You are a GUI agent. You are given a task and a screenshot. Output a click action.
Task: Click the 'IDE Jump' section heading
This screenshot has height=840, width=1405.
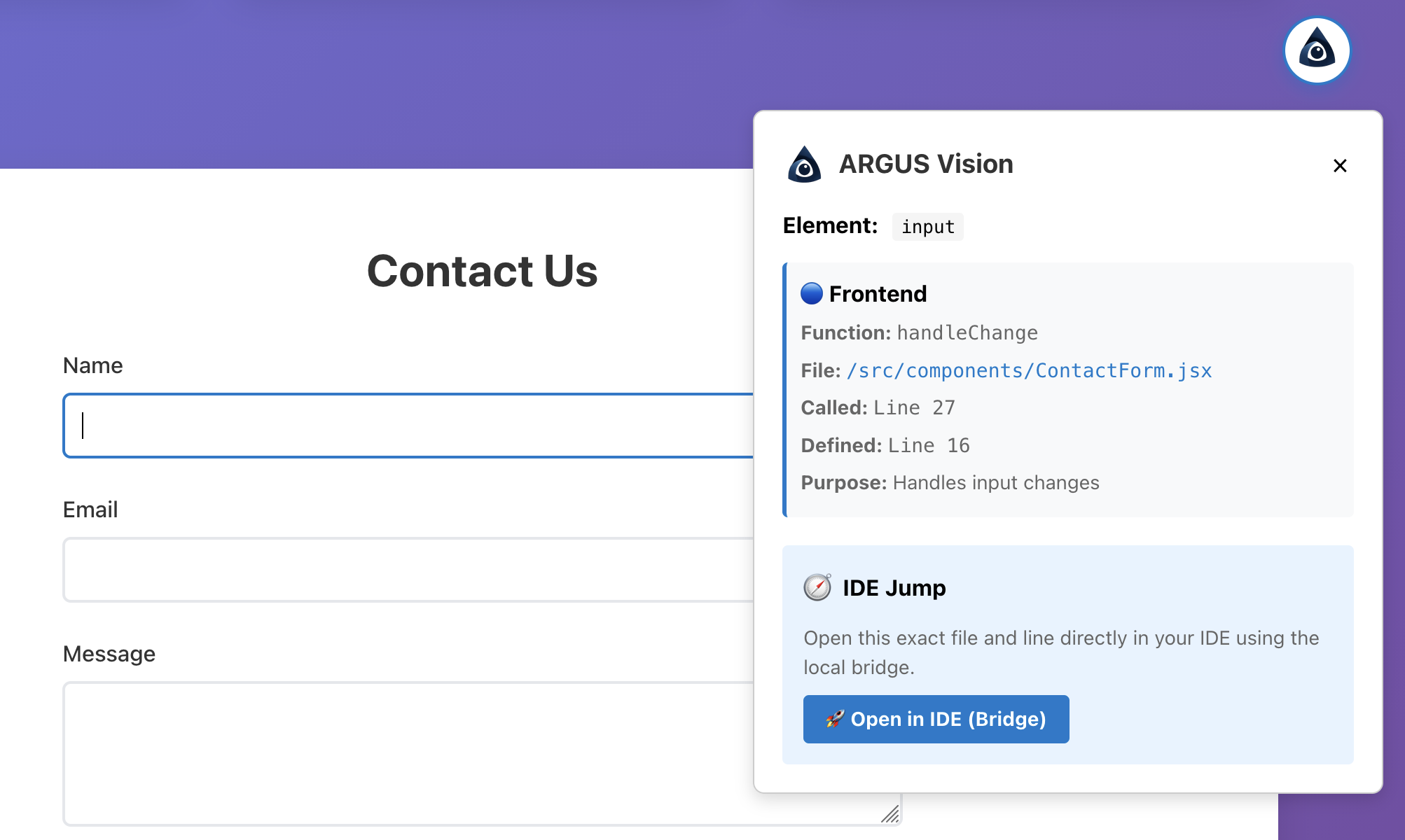894,587
